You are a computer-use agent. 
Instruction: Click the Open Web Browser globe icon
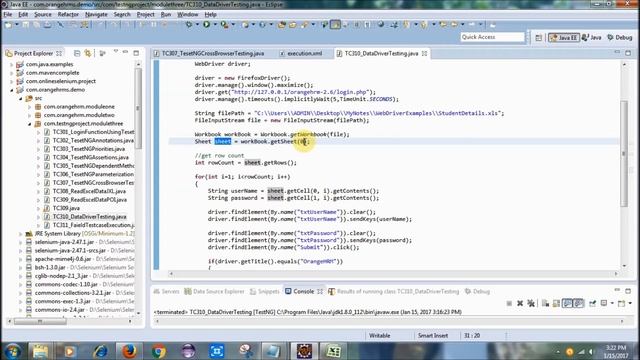pos(381,25)
